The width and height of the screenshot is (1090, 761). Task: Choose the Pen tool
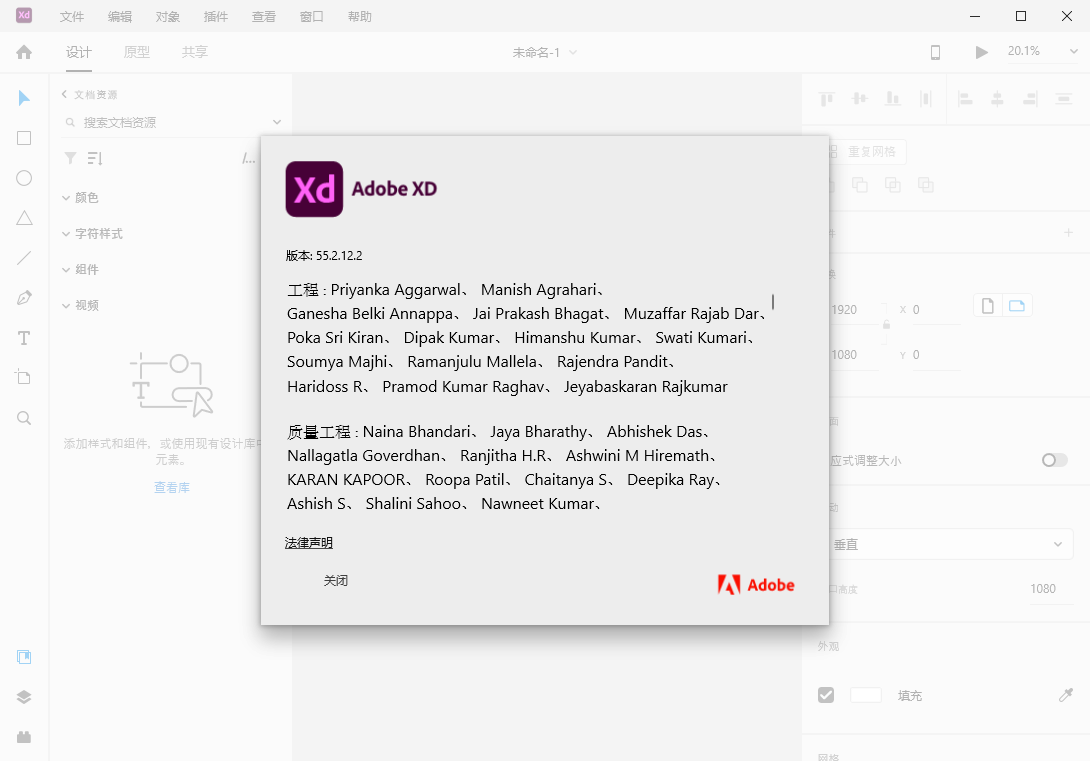point(24,298)
